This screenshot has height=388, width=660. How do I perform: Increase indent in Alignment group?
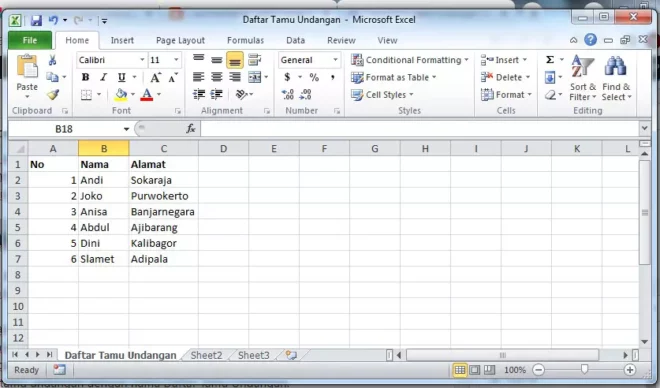pyautogui.click(x=216, y=94)
